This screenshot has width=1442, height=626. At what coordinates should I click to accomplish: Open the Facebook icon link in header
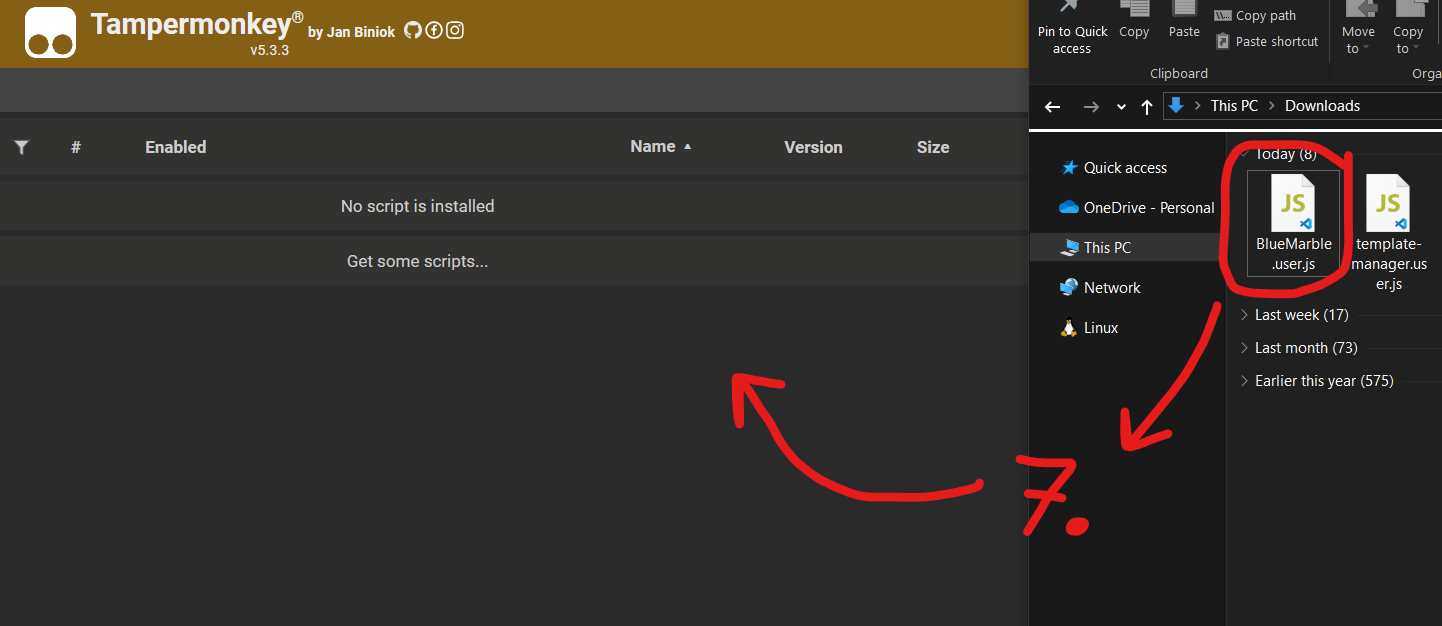434,30
